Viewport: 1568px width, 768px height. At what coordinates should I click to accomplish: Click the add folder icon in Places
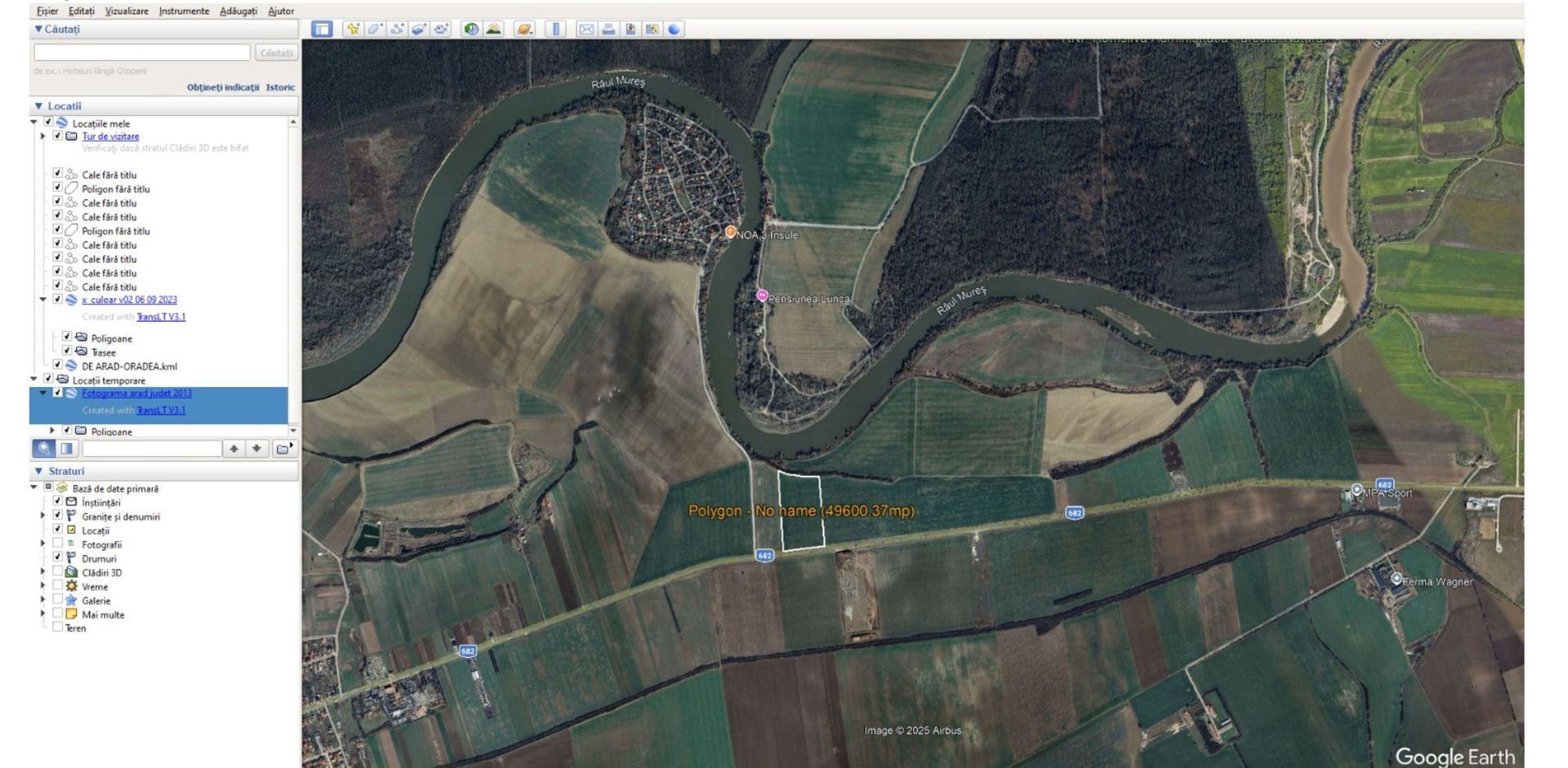click(x=283, y=448)
